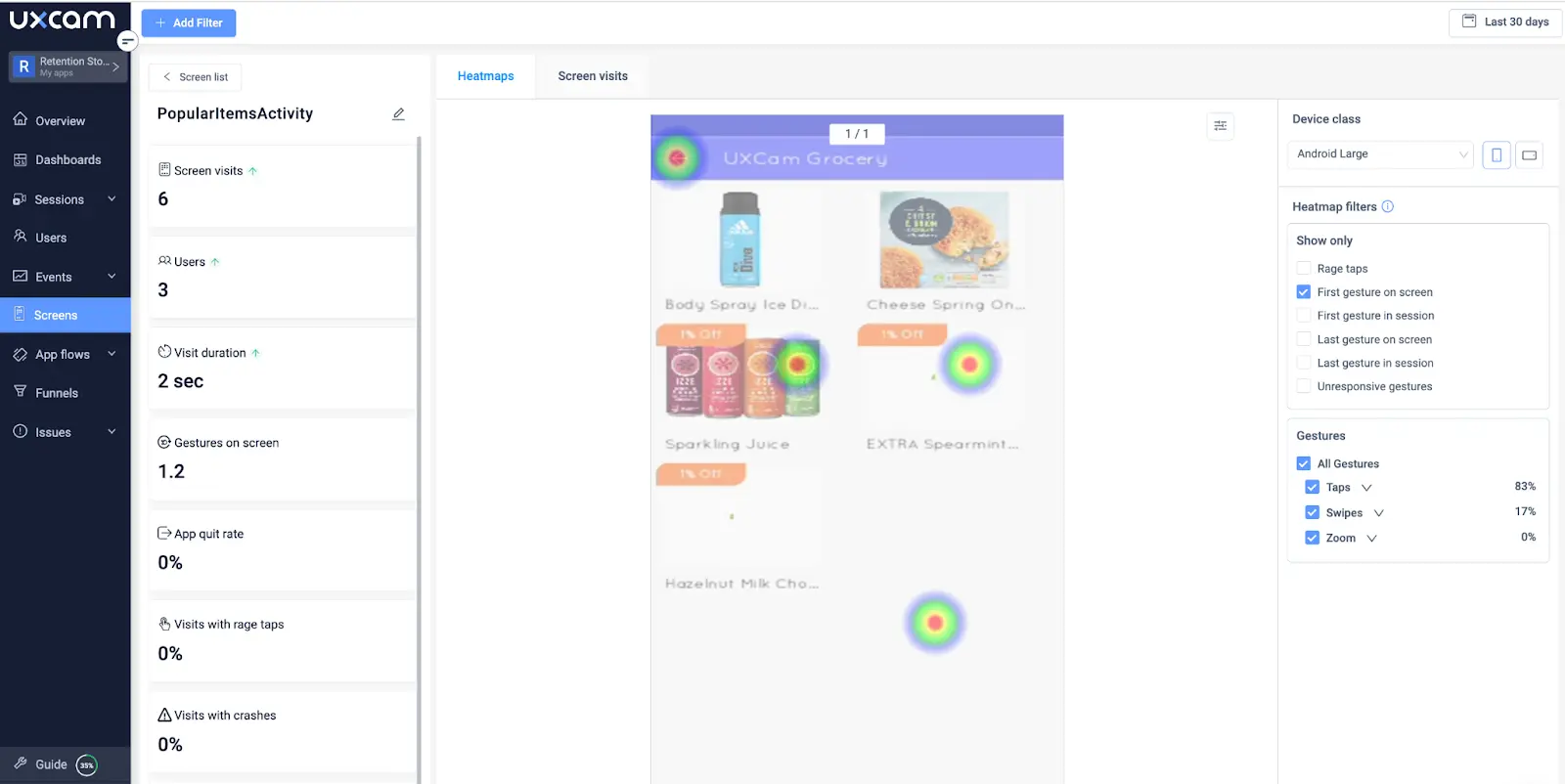The image size is (1565, 784).
Task: Toggle the All Gestures checkbox
Action: pyautogui.click(x=1304, y=463)
